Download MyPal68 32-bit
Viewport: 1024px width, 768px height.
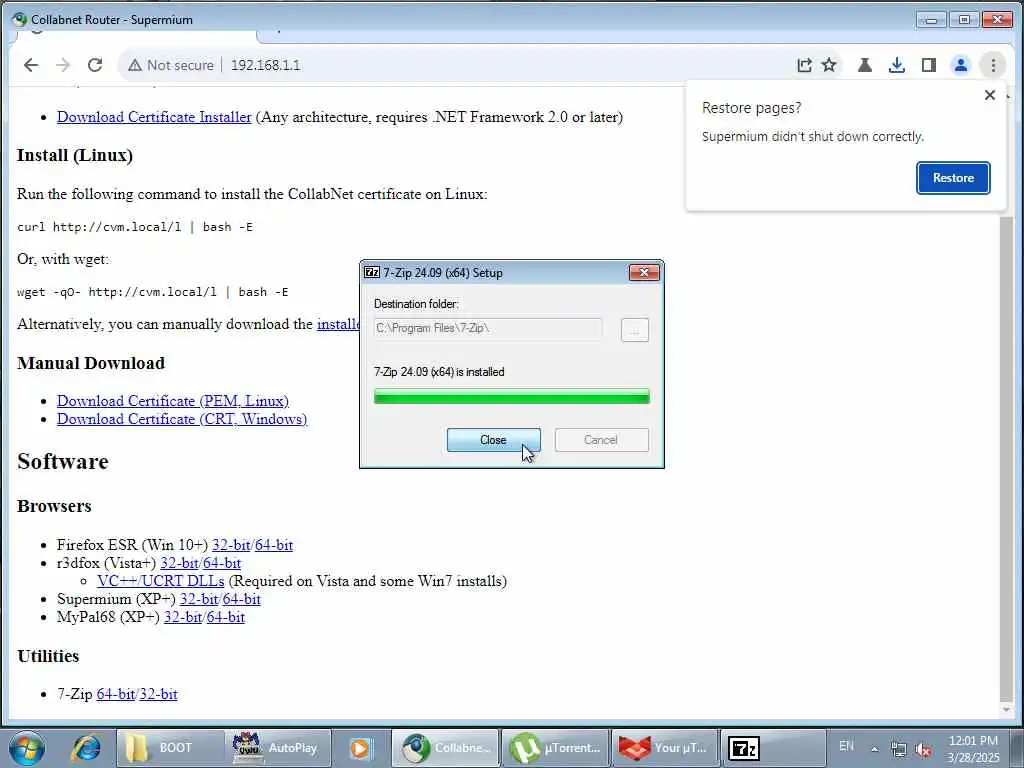pos(183,617)
